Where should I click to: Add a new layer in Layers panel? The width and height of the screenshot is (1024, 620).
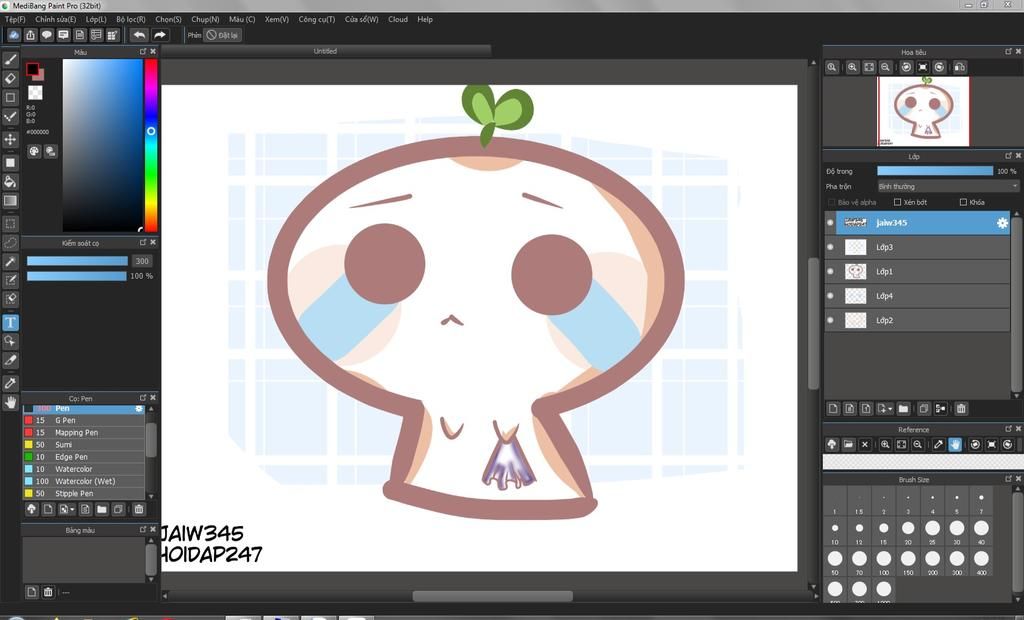[833, 409]
